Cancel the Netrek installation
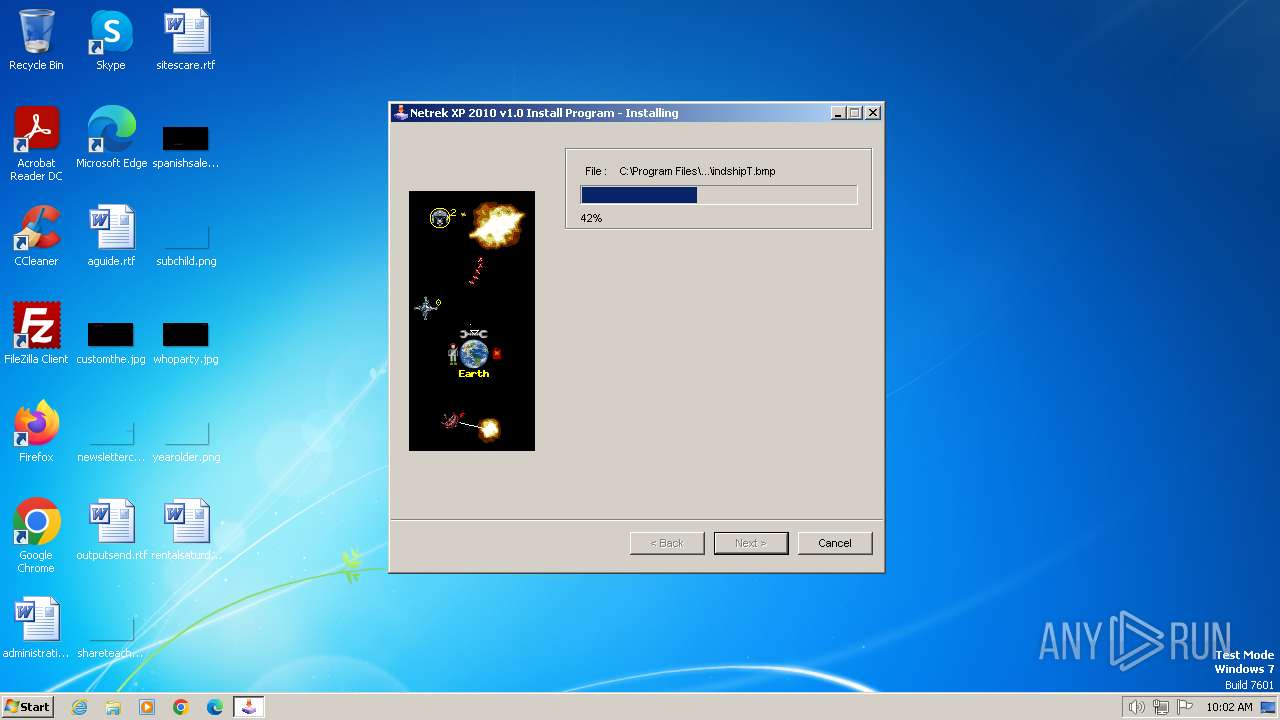 (x=835, y=543)
